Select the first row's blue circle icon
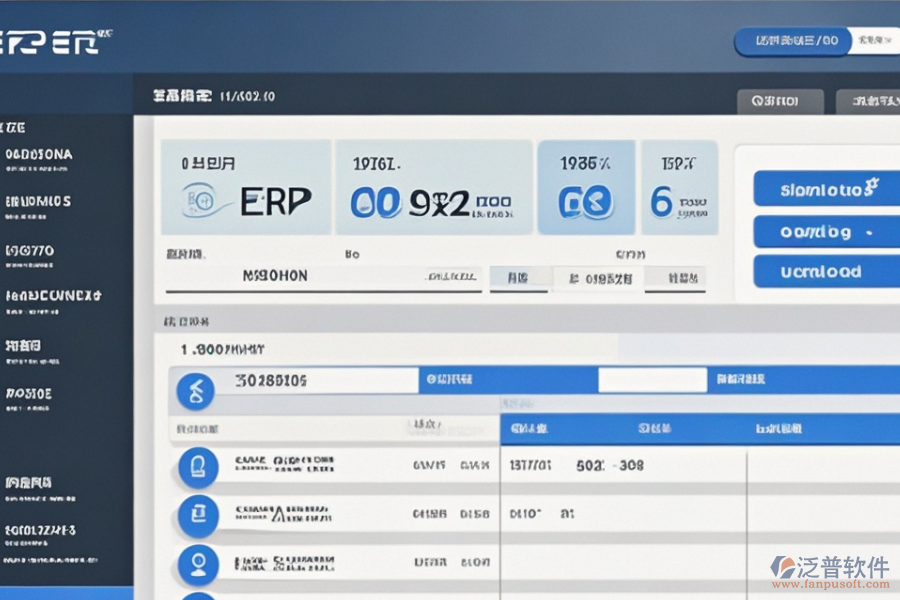This screenshot has height=600, width=900. tap(197, 466)
